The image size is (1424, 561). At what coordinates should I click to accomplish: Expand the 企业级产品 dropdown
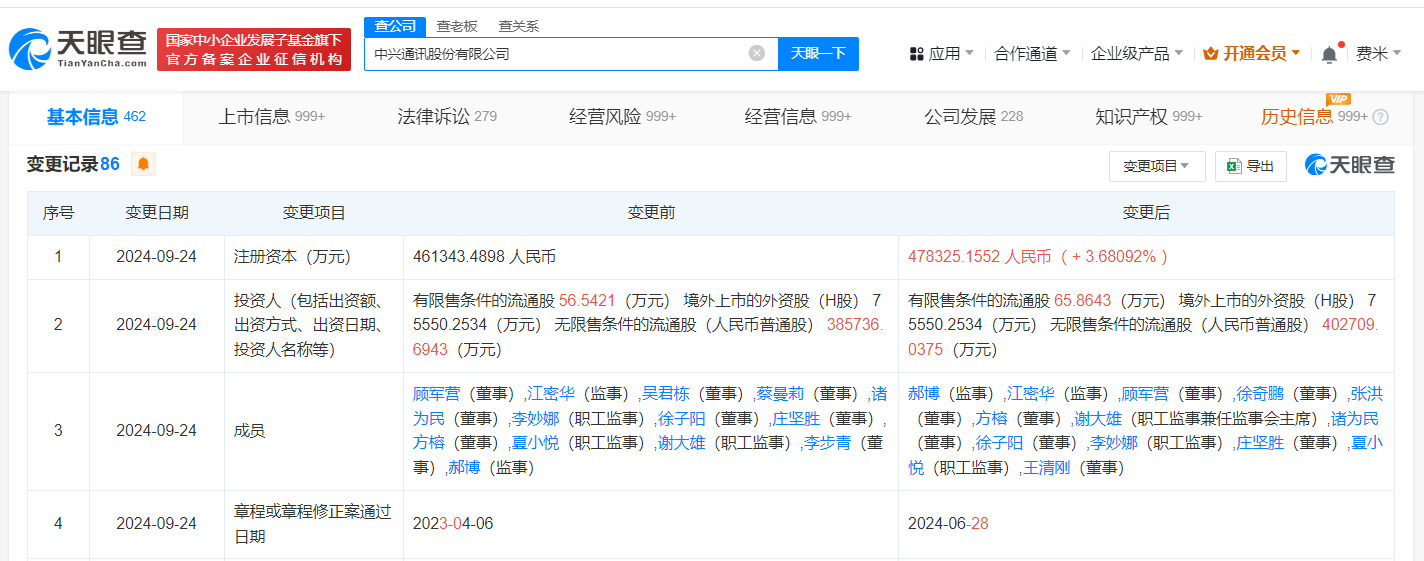click(x=1137, y=54)
